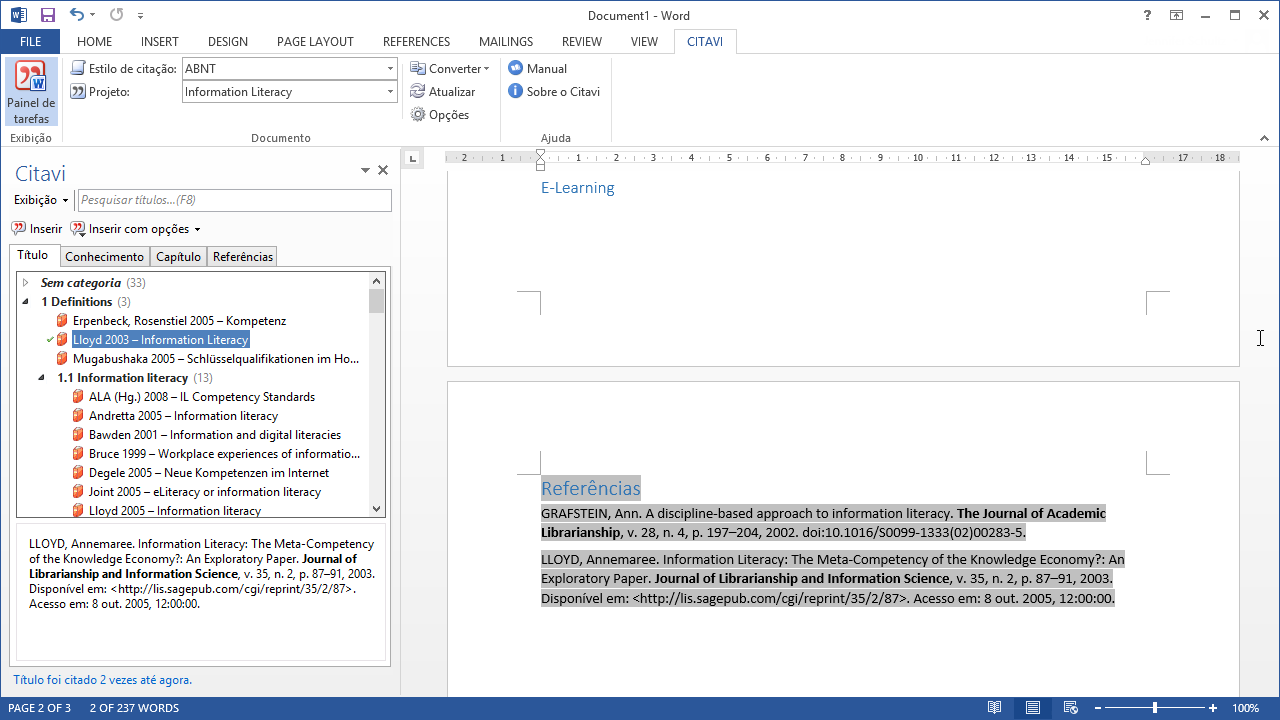
Task: Collapse the 1.1 Information literacy node
Action: click(42, 378)
